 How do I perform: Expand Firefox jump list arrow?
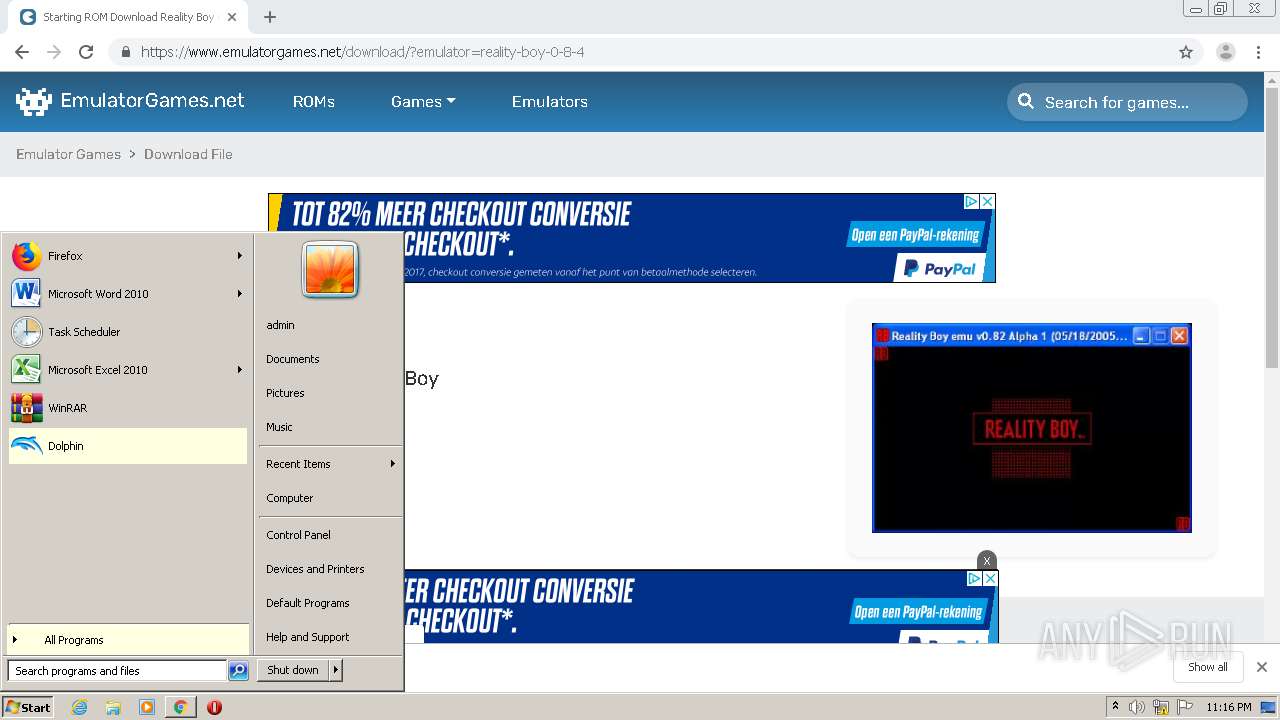pos(240,256)
